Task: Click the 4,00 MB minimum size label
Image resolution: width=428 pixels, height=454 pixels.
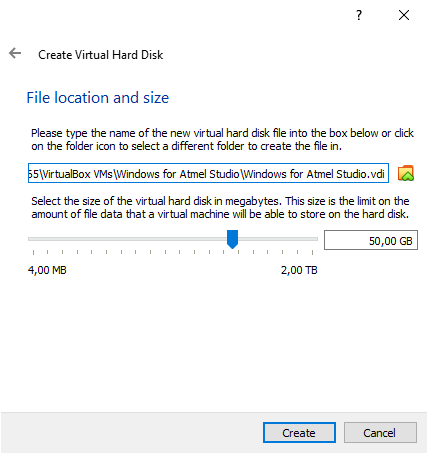Action: point(47,270)
